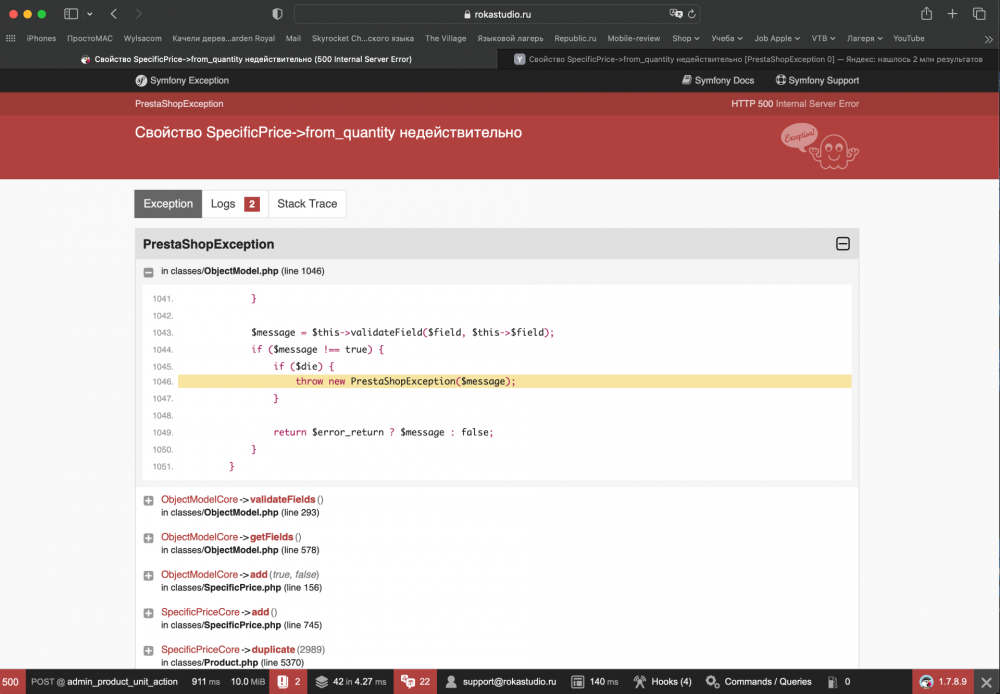Viewport: 1000px width, 694px height.
Task: Open the iPhones bookmark
Action: click(41, 38)
